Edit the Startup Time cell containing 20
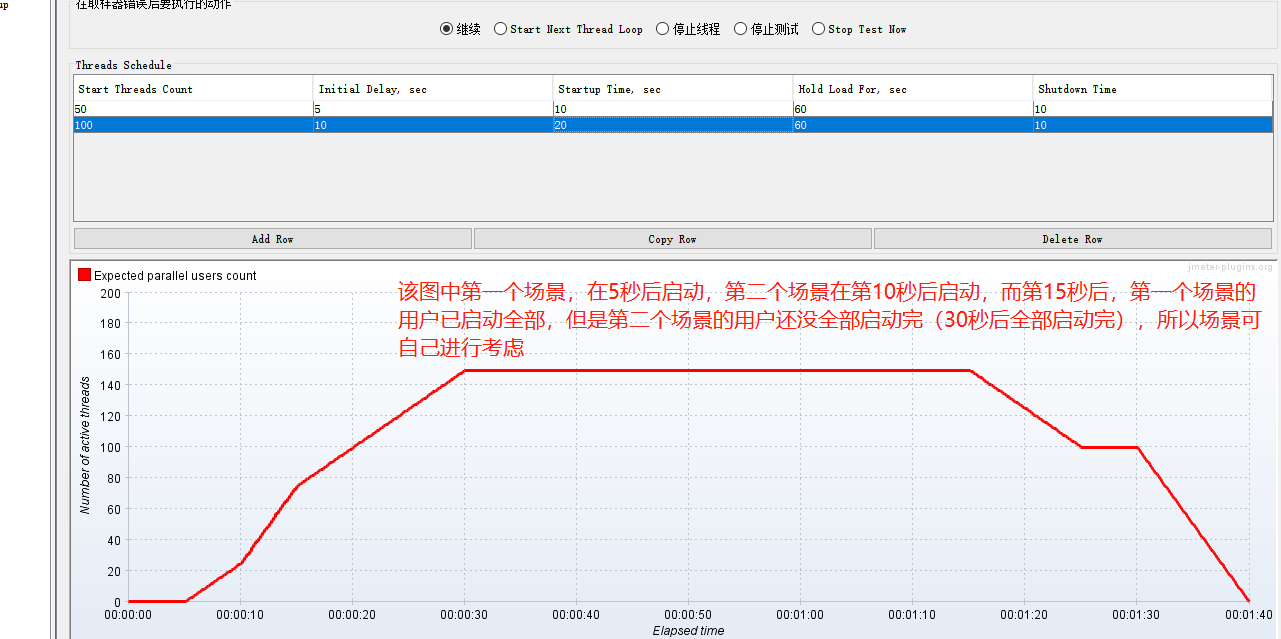 (672, 125)
